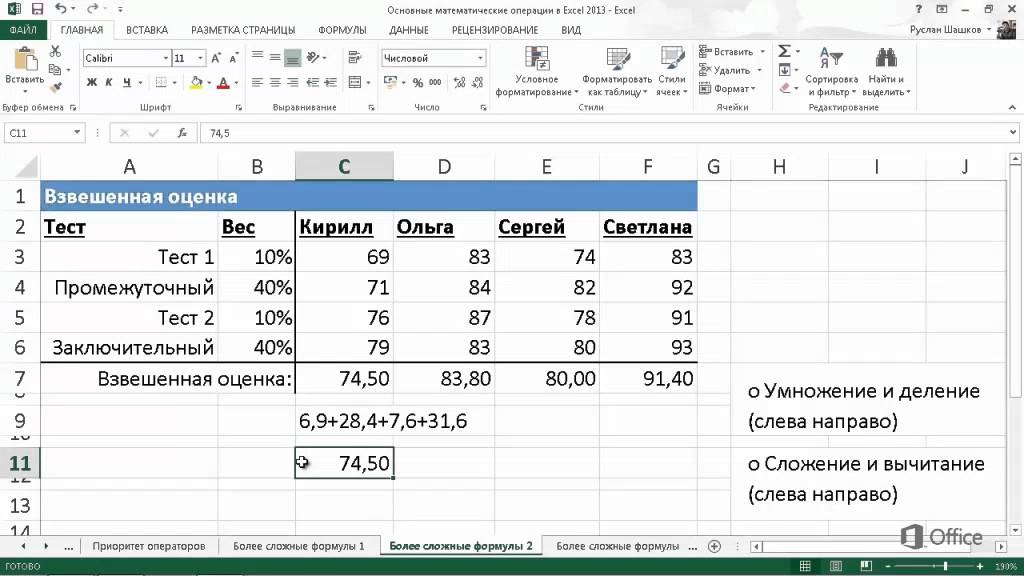This screenshot has height=576, width=1024.
Task: Collapse the ribbon with the chevron
Action: tap(1012, 107)
